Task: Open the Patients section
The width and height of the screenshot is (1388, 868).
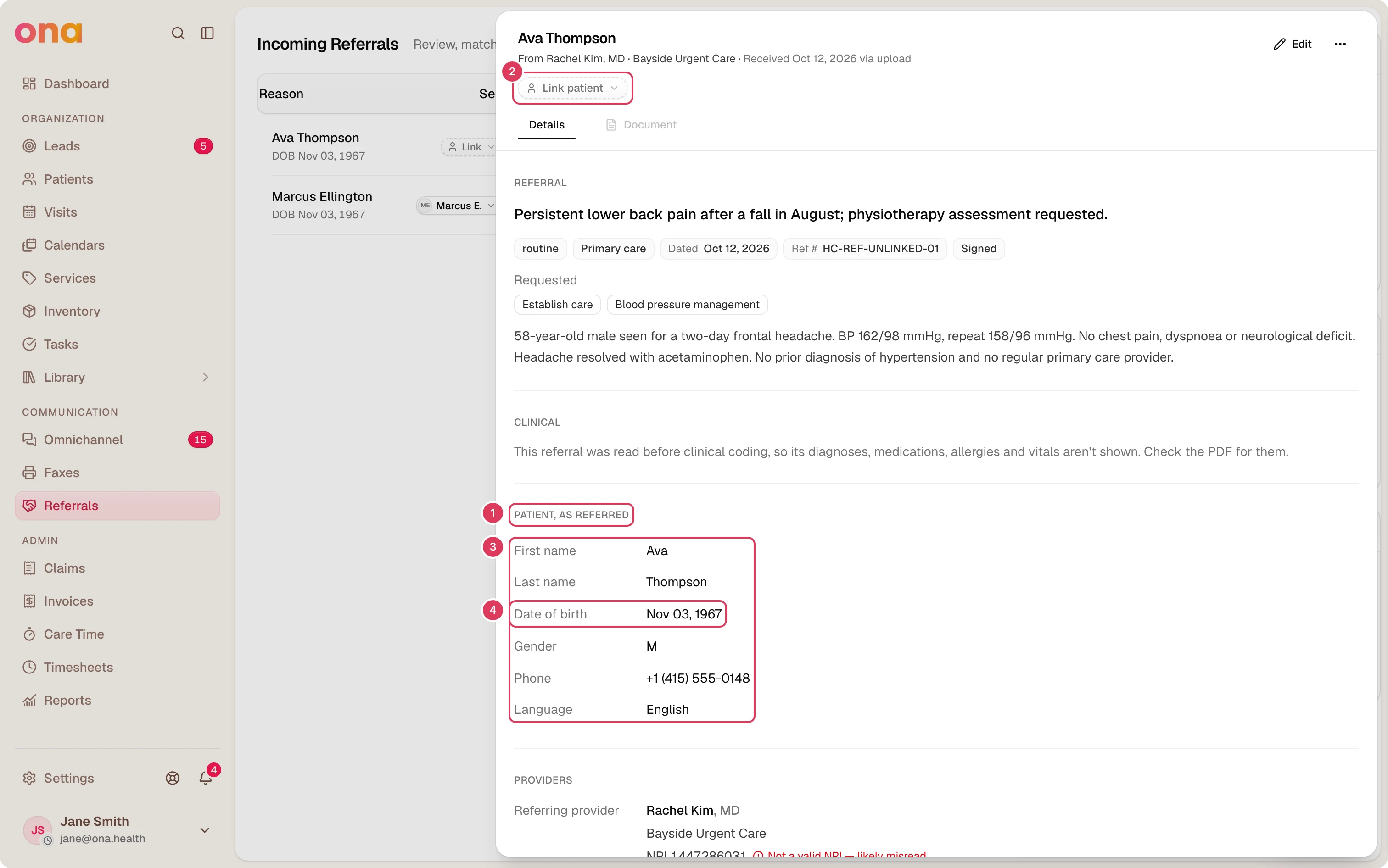Action: 117,179
